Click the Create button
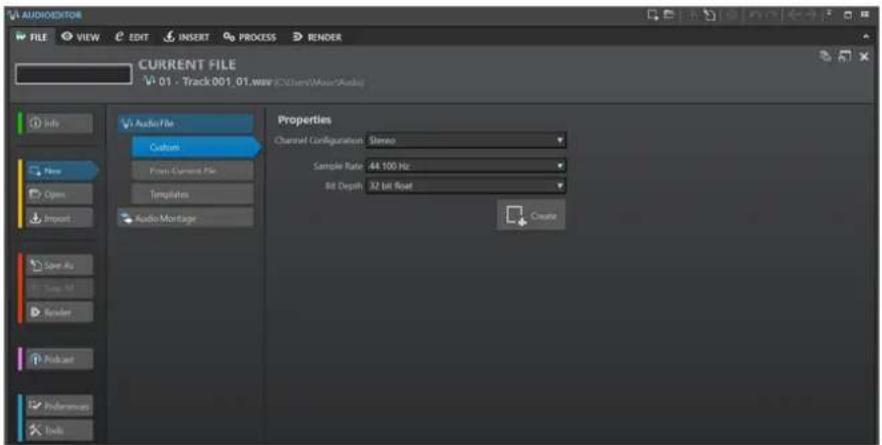This screenshot has width=882, height=445. click(x=531, y=215)
